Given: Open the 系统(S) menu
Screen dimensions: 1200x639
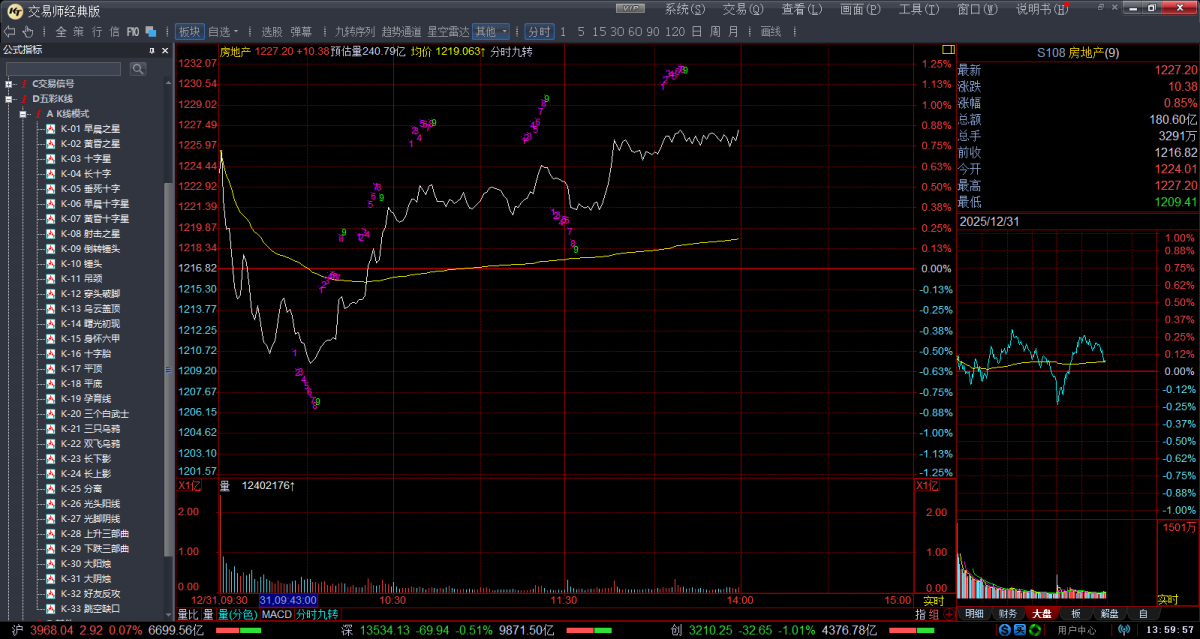Looking at the screenshot, I should [x=684, y=9].
